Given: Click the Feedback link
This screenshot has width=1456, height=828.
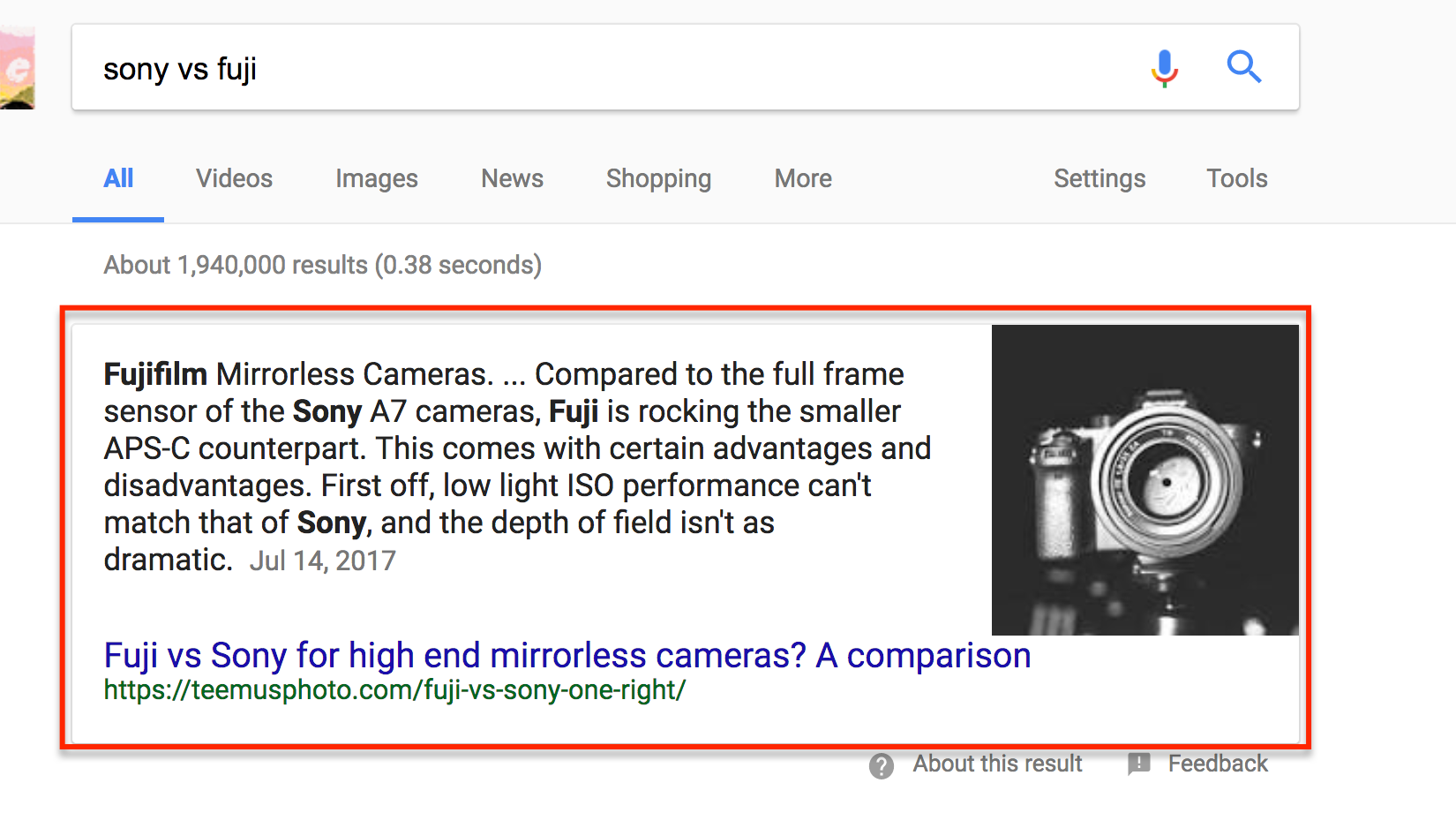Looking at the screenshot, I should click(x=1218, y=764).
